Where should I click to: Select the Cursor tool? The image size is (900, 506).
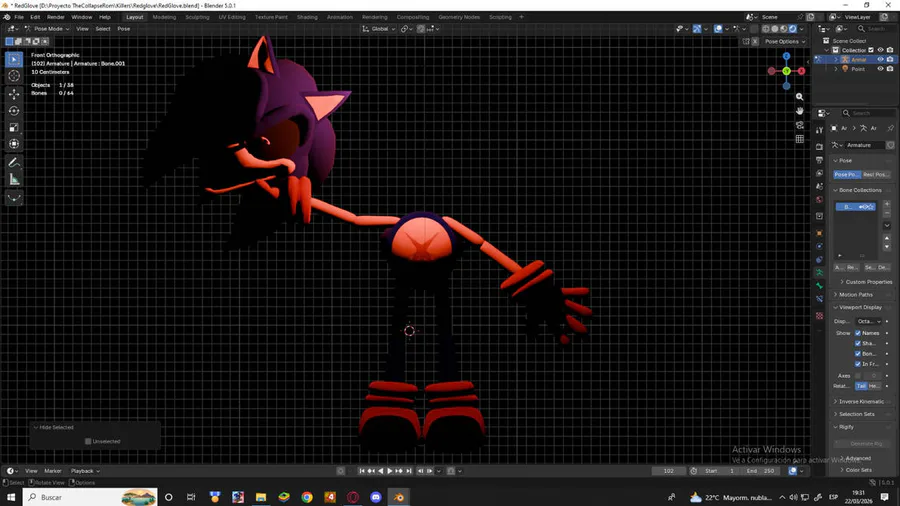pyautogui.click(x=14, y=76)
